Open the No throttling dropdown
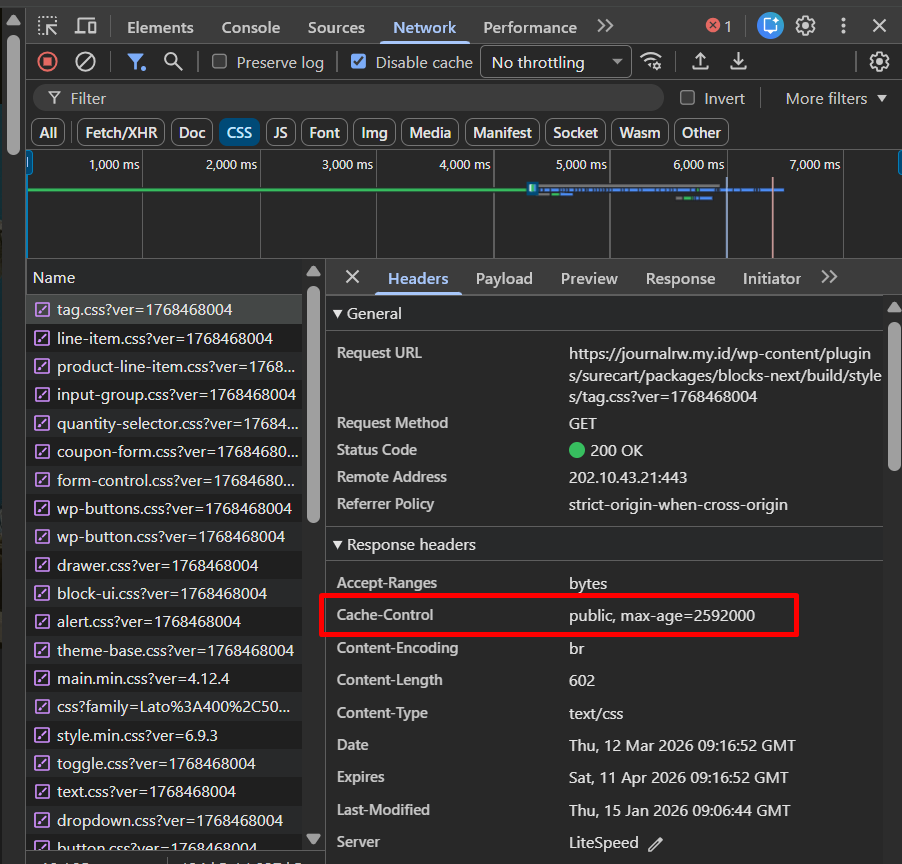The width and height of the screenshot is (902, 864). pyautogui.click(x=556, y=62)
